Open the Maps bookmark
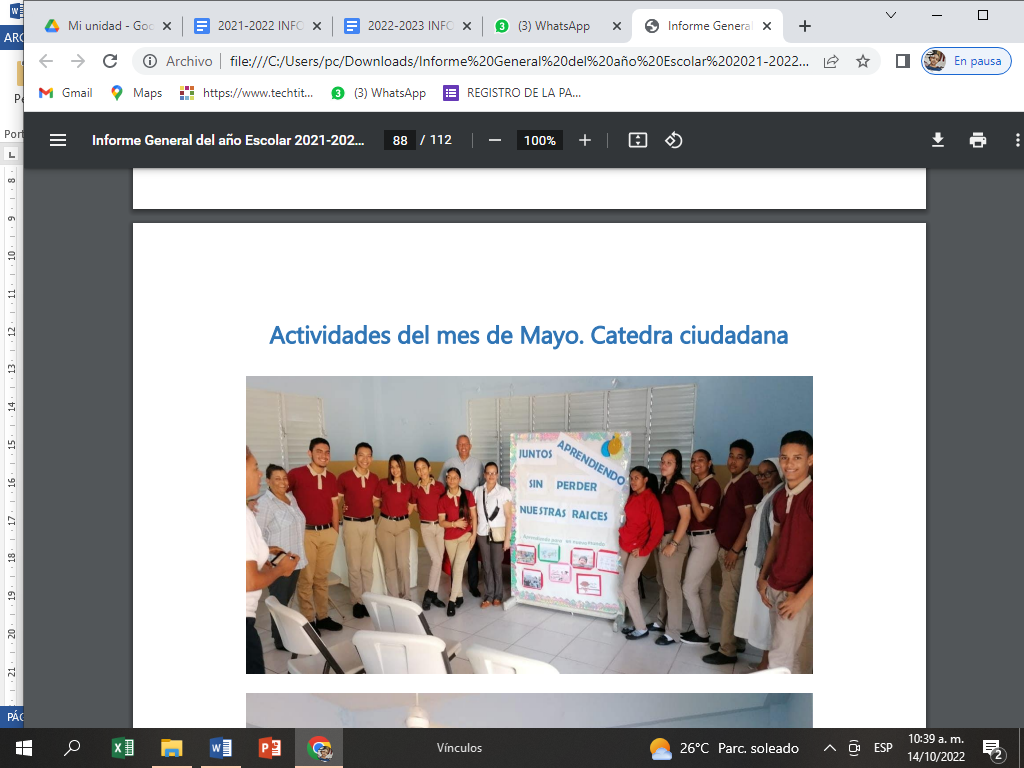 (x=136, y=93)
